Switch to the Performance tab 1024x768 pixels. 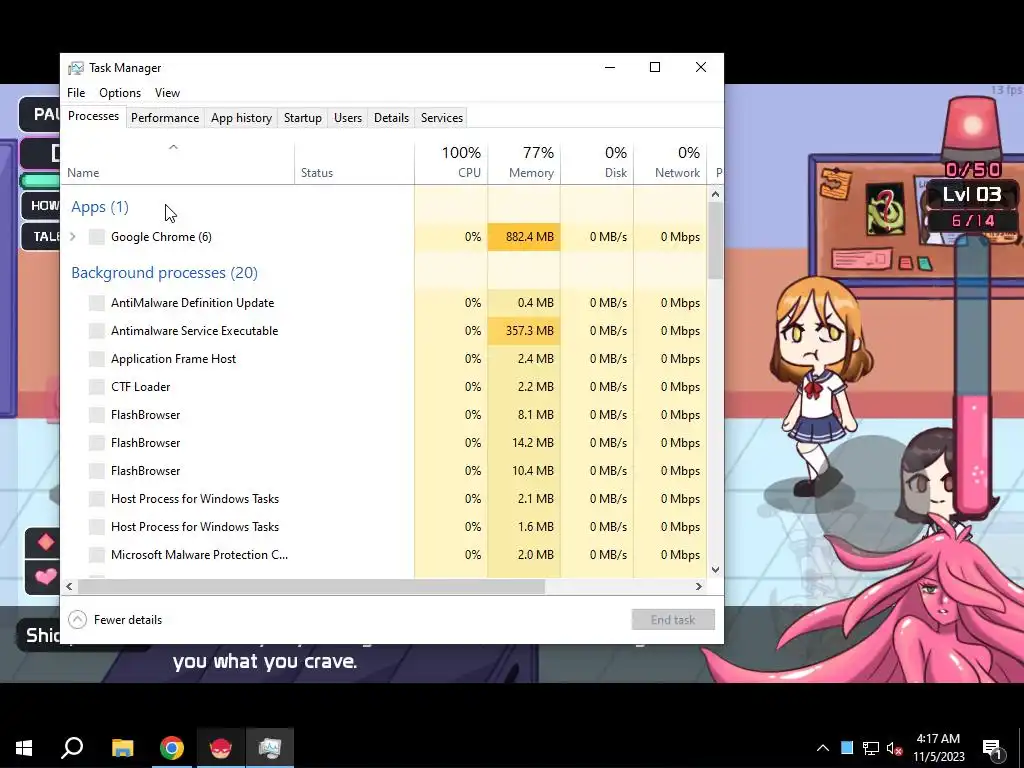[165, 118]
